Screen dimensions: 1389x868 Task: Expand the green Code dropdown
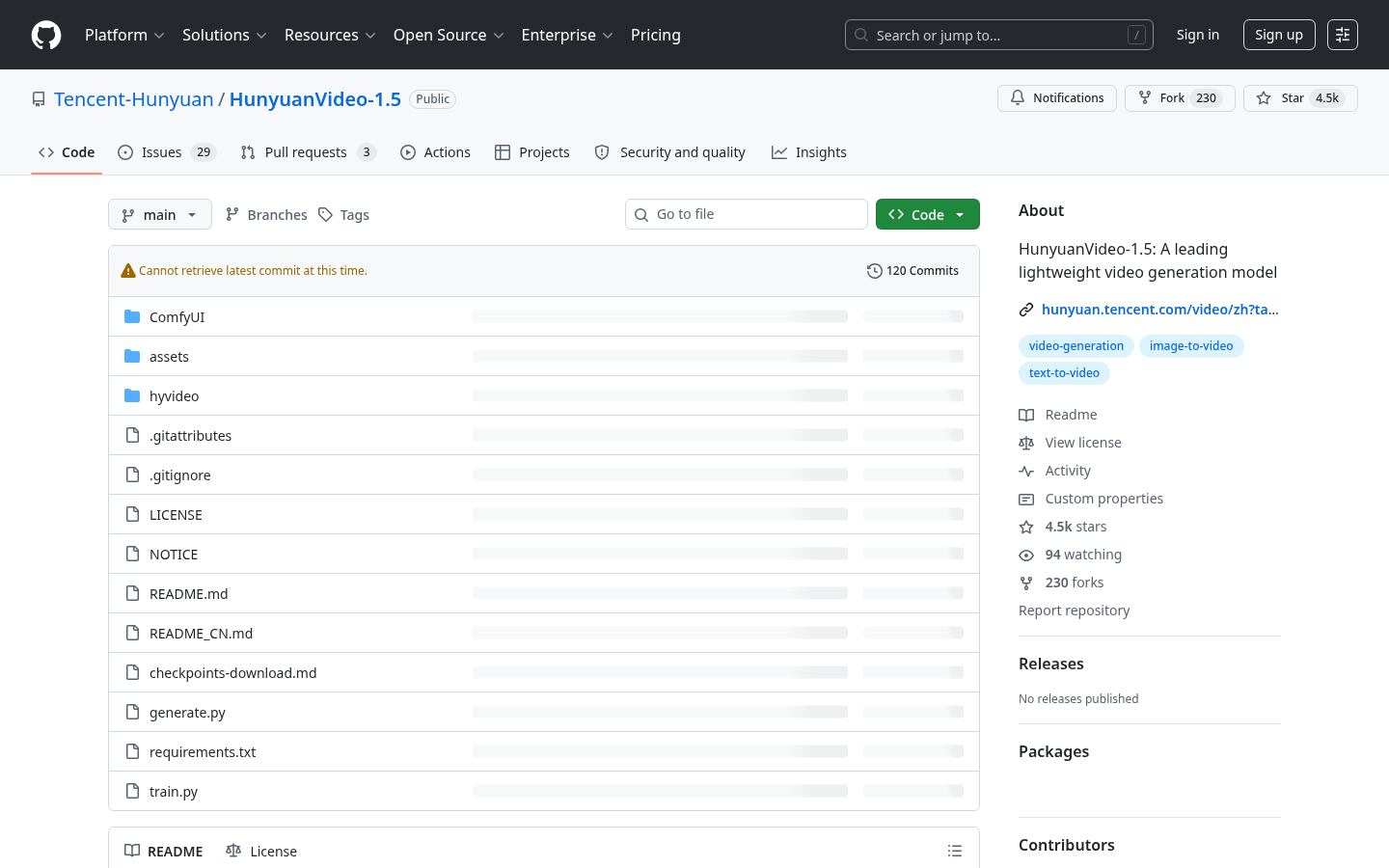tap(928, 214)
